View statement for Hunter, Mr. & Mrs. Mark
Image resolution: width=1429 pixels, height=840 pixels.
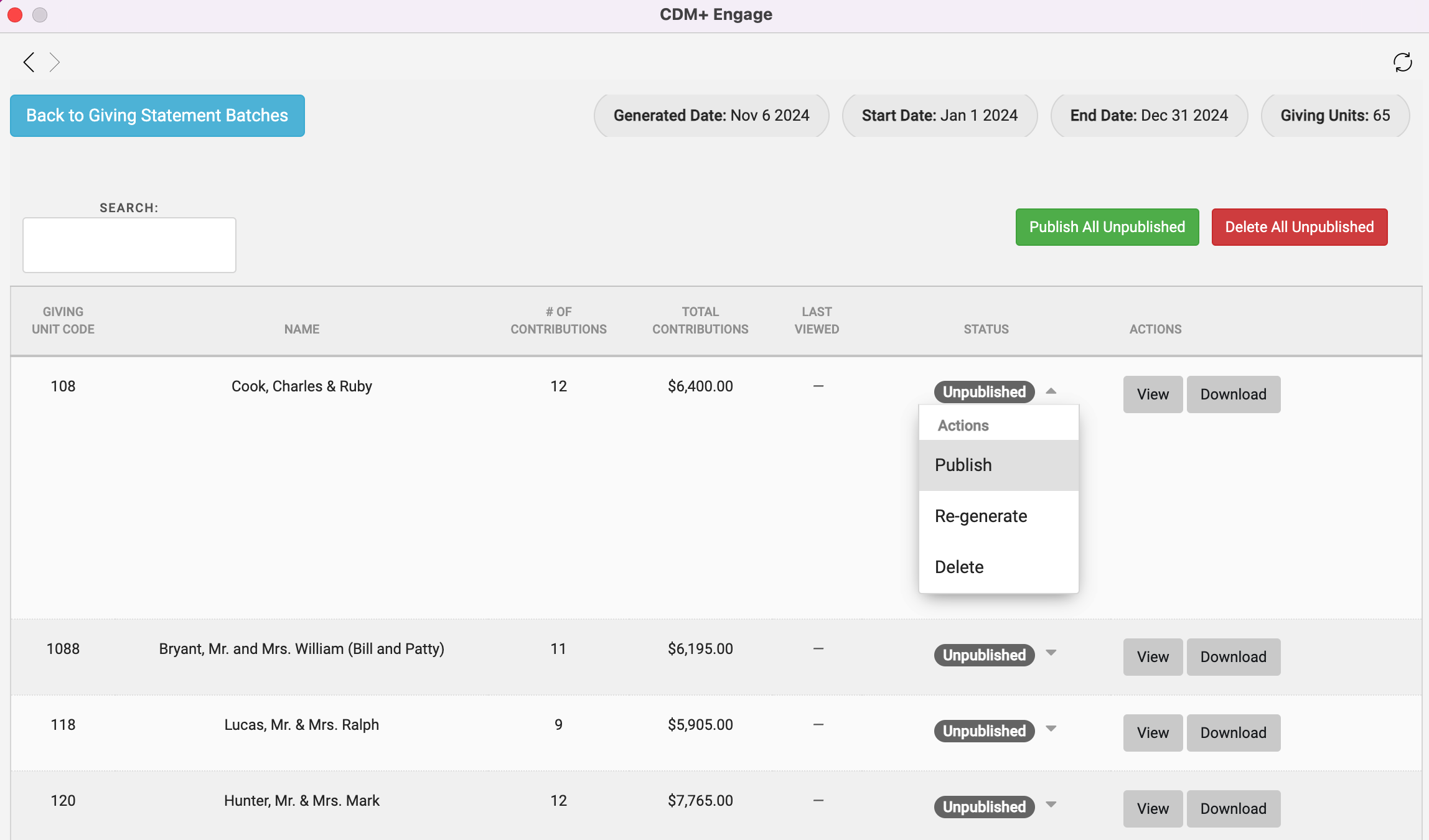1152,809
